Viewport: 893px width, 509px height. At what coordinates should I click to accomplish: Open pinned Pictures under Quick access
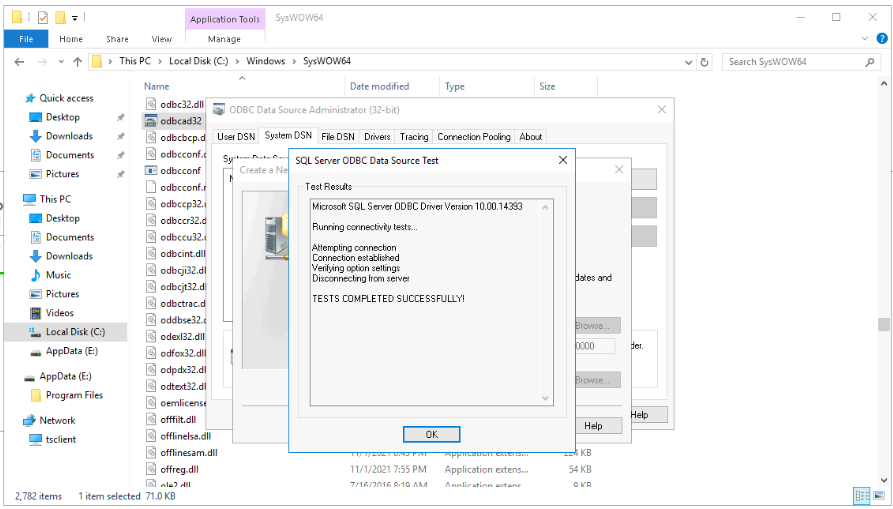pos(62,174)
